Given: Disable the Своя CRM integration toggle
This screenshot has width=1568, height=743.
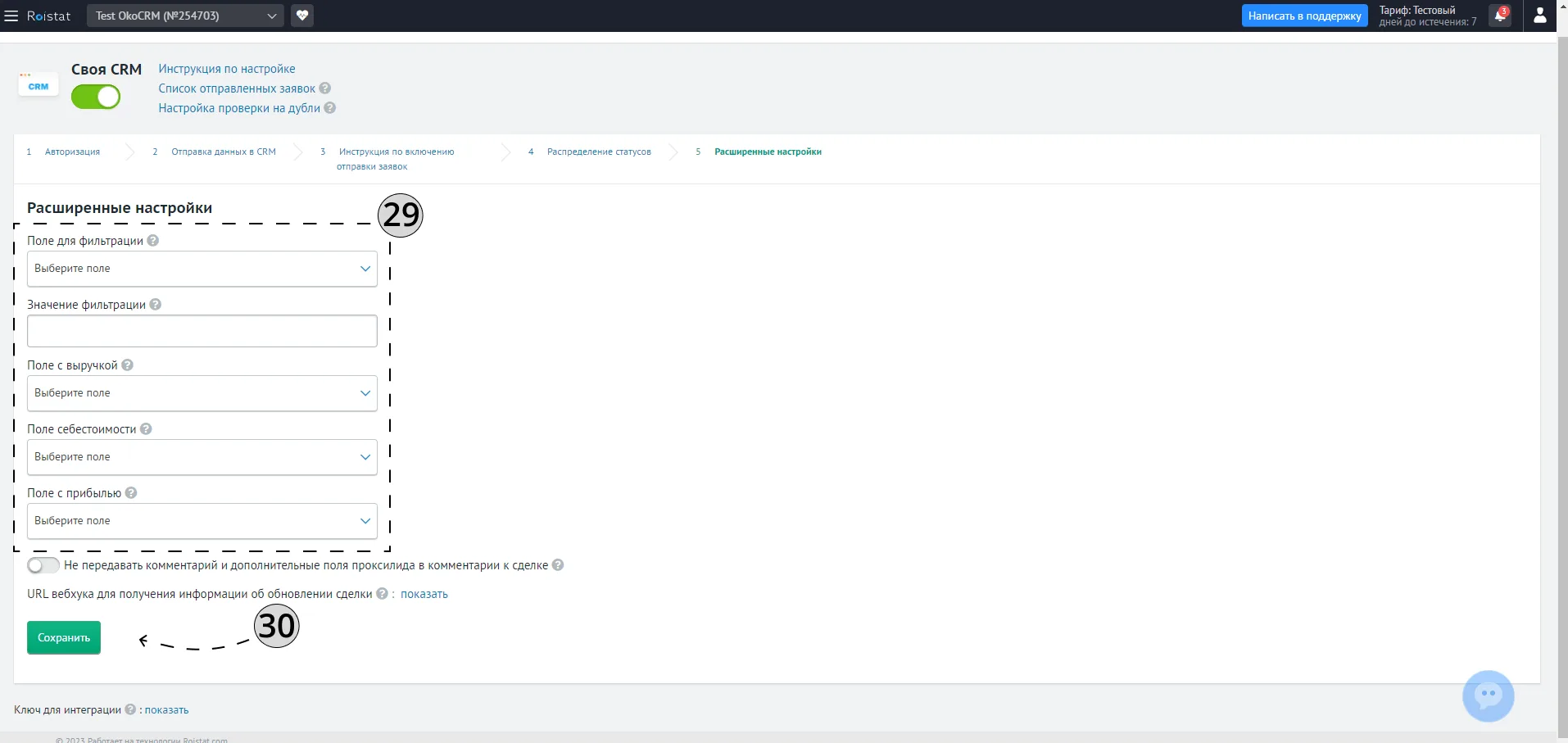Looking at the screenshot, I should click(96, 97).
